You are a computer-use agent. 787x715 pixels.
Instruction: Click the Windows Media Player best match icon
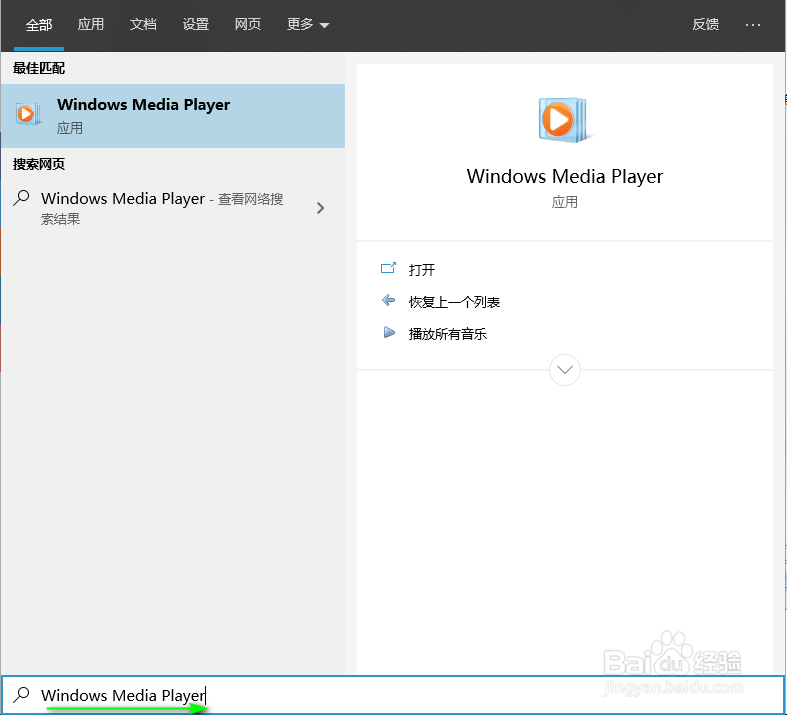pyautogui.click(x=28, y=114)
